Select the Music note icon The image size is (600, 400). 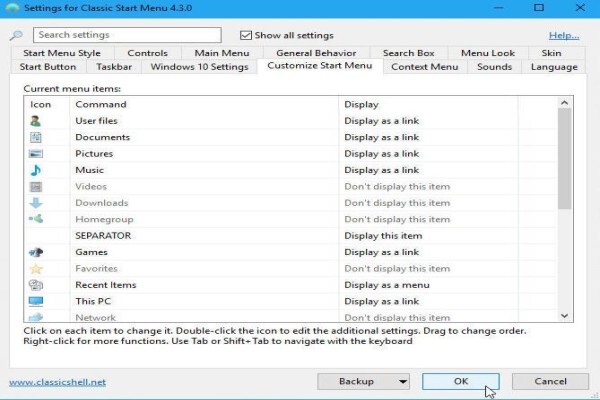(36, 170)
